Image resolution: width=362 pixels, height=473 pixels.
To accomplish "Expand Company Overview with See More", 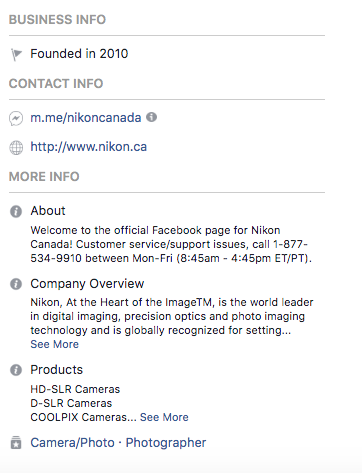I will [x=55, y=344].
